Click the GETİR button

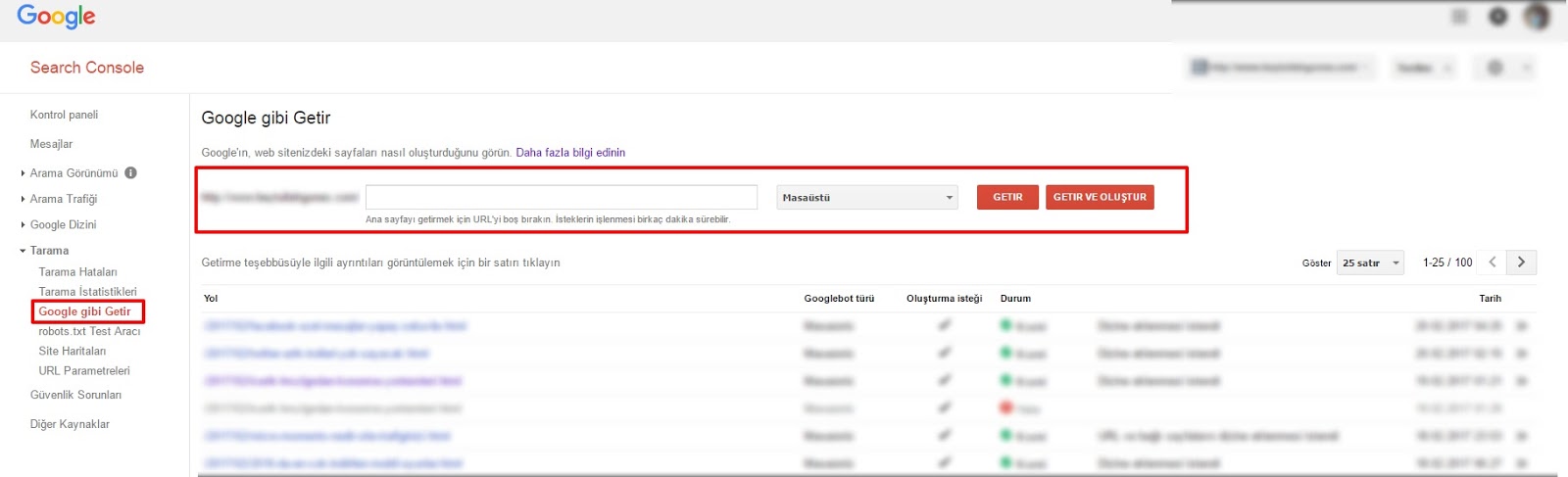(x=1007, y=197)
